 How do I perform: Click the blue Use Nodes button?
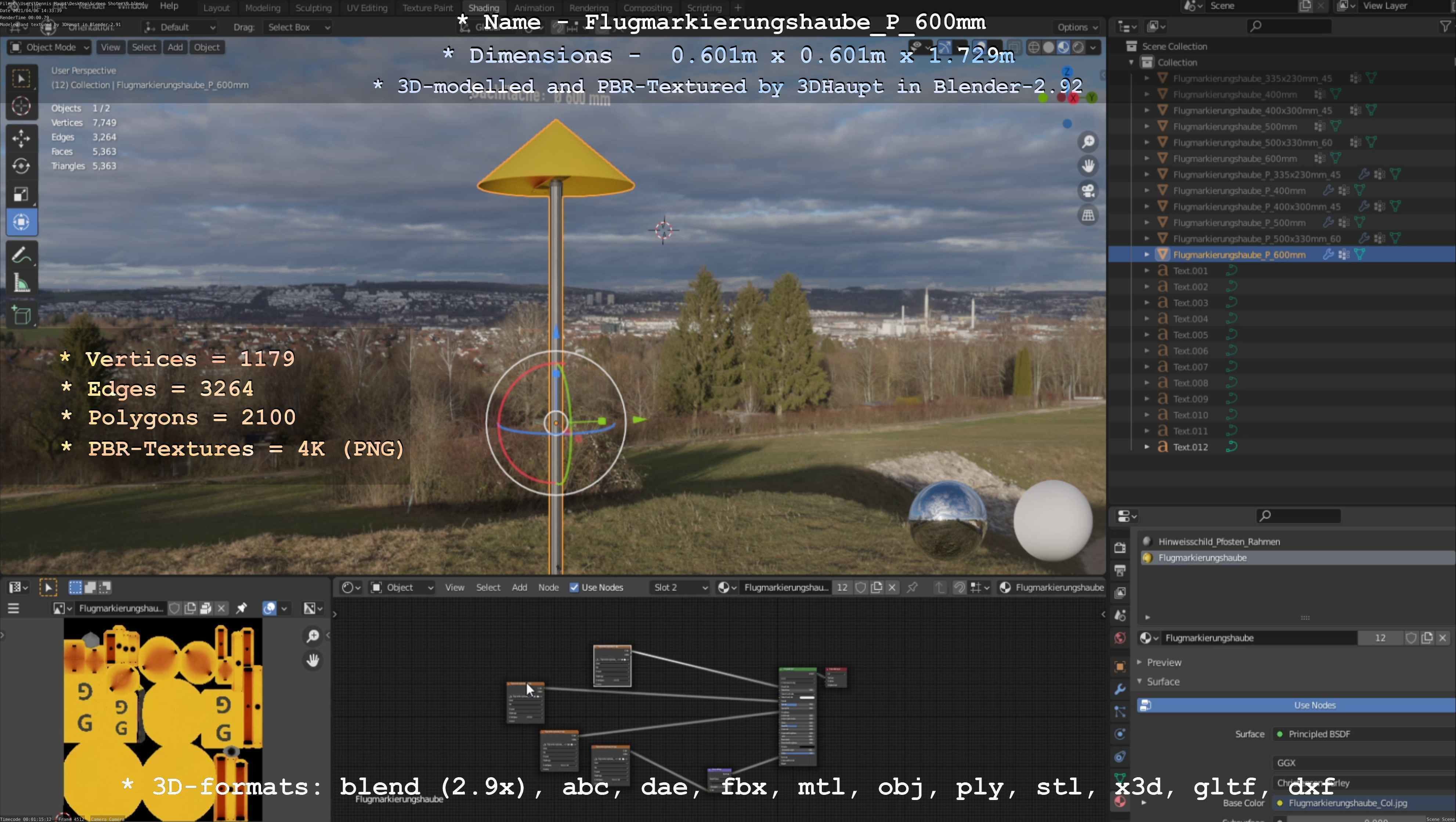(1314, 705)
